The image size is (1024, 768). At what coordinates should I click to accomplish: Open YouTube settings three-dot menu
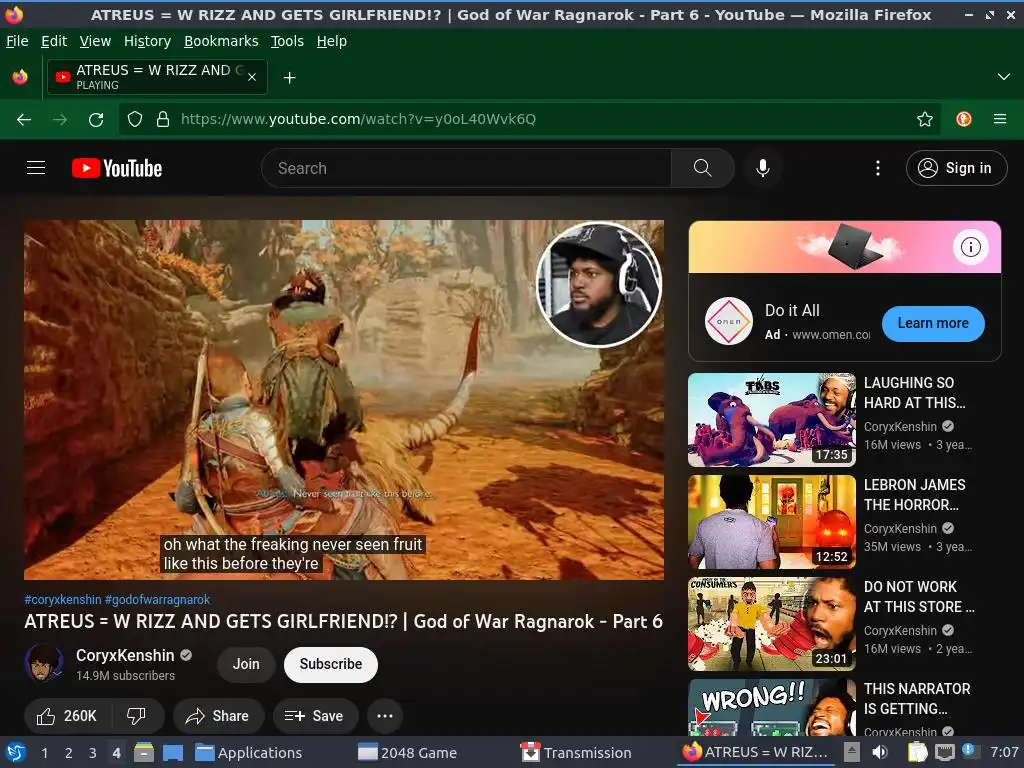(x=877, y=168)
